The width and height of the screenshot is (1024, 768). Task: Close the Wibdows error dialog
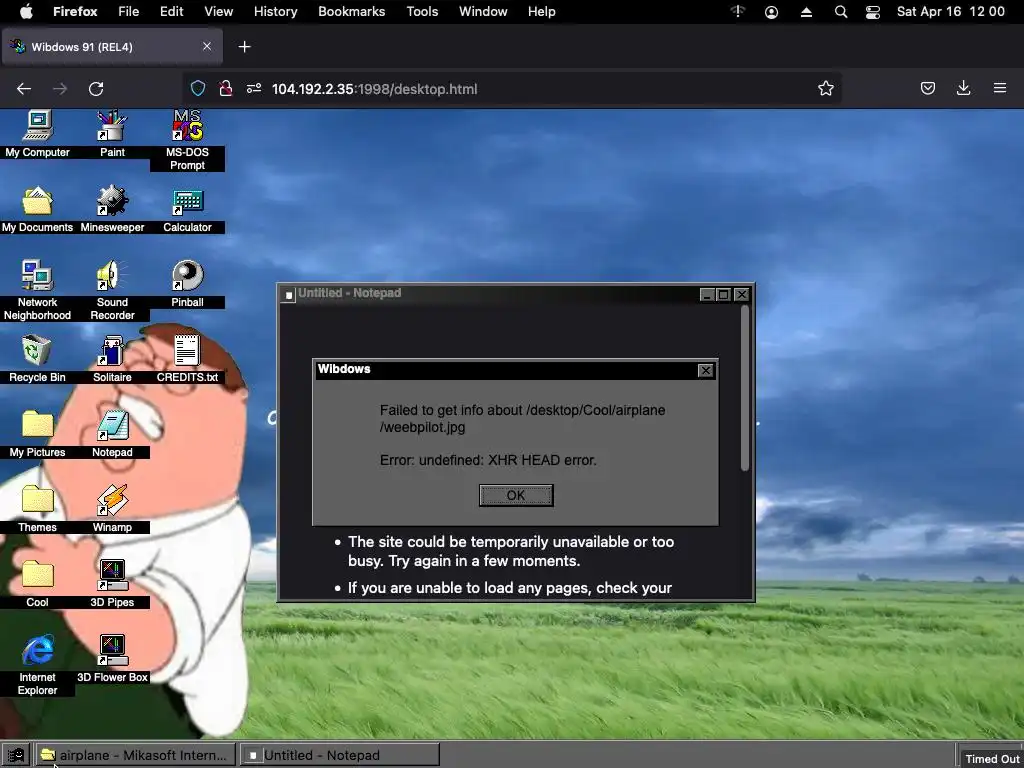click(705, 370)
